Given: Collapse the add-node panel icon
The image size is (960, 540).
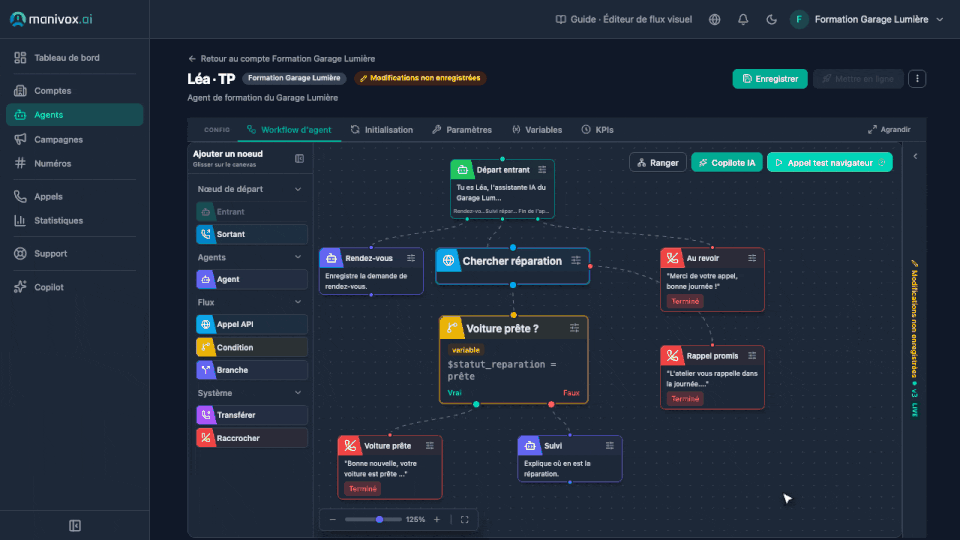Looking at the screenshot, I should coord(299,159).
